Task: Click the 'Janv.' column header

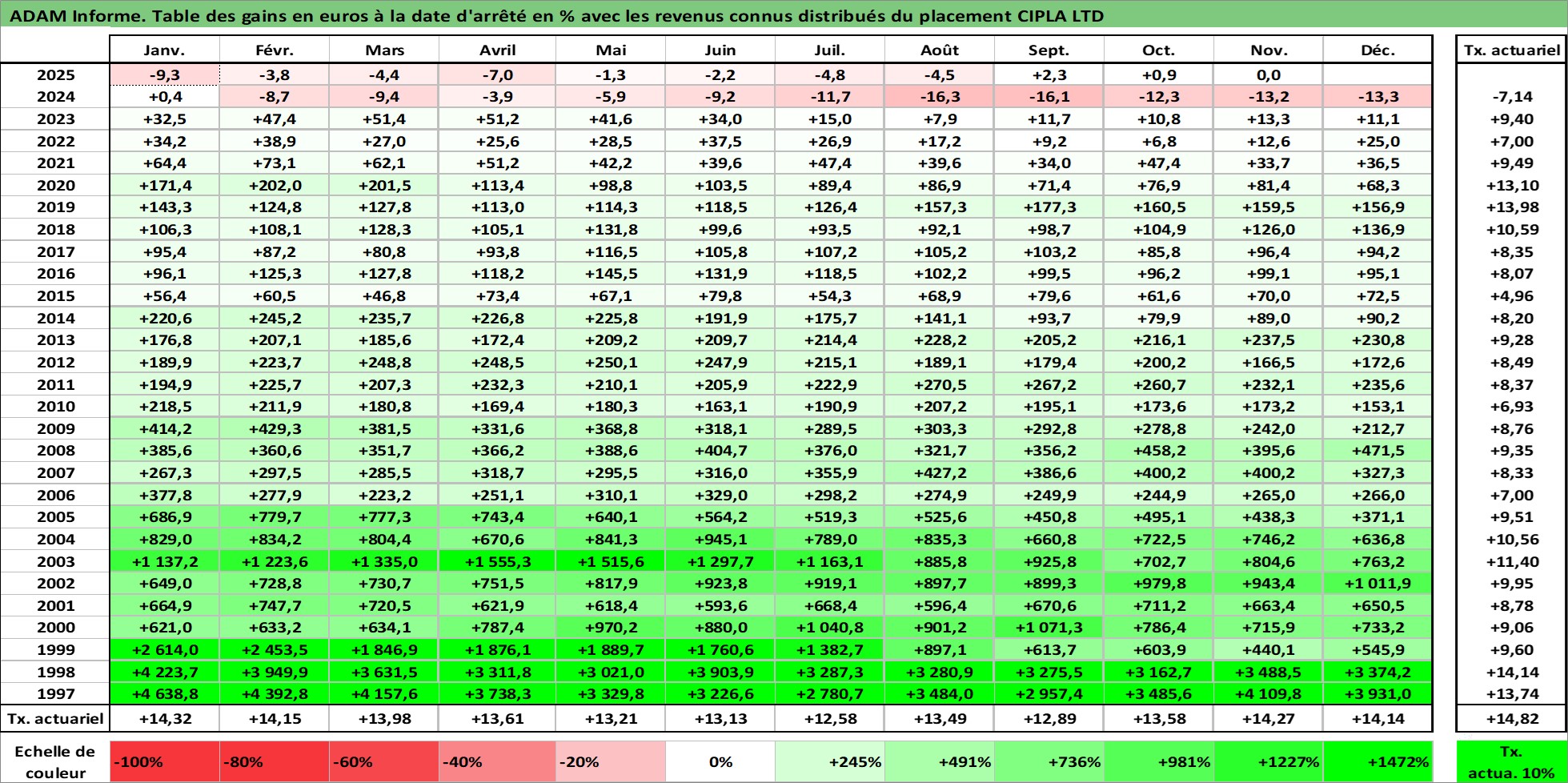Action: pyautogui.click(x=164, y=50)
